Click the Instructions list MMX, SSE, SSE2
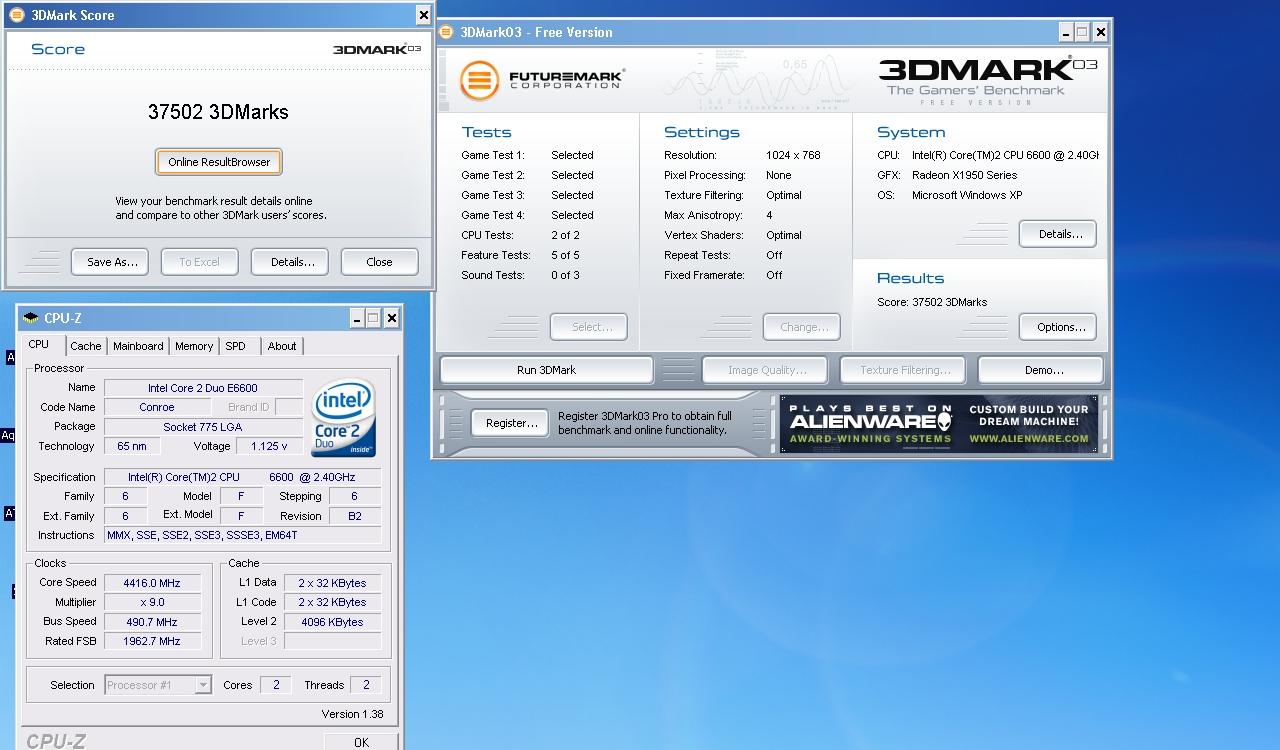 point(242,535)
